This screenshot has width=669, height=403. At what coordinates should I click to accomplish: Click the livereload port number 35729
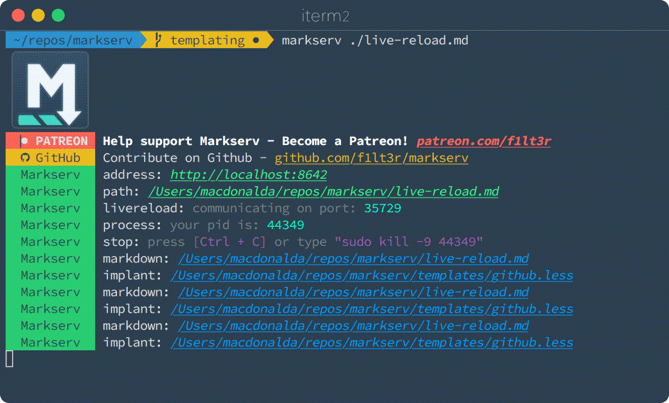tap(382, 208)
